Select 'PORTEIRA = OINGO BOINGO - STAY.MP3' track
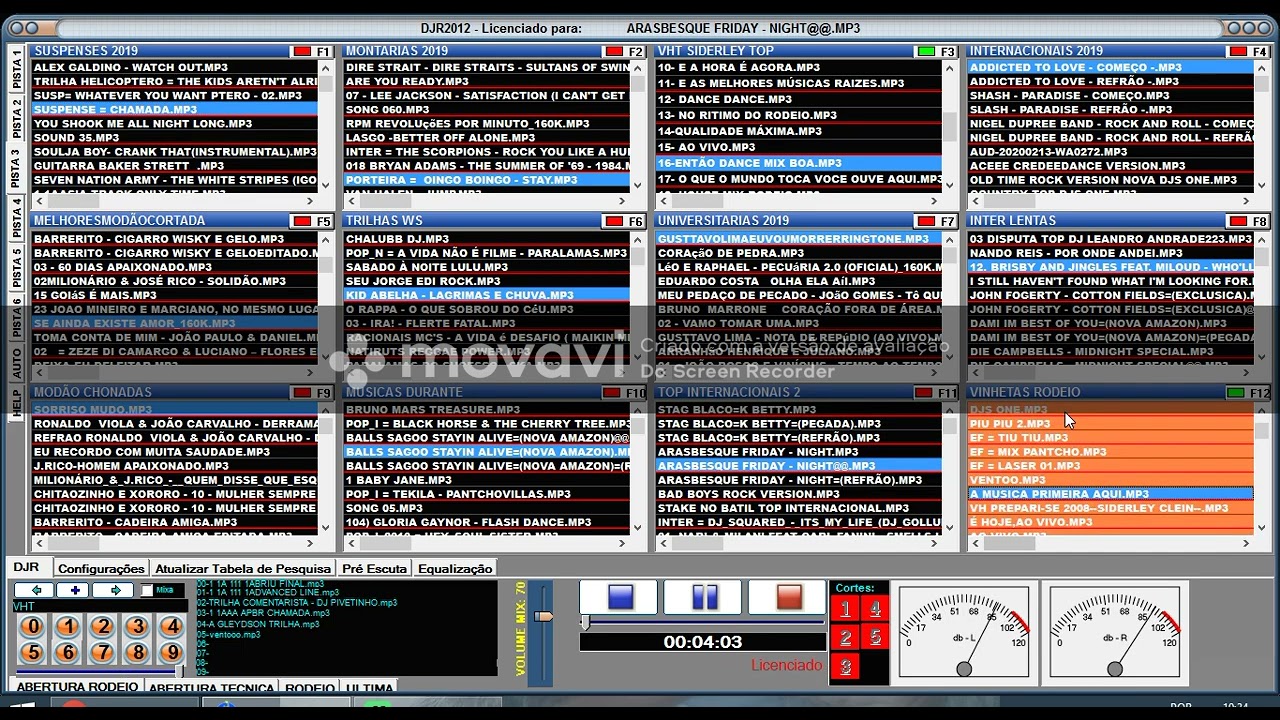This screenshot has width=1280, height=720. 486,180
